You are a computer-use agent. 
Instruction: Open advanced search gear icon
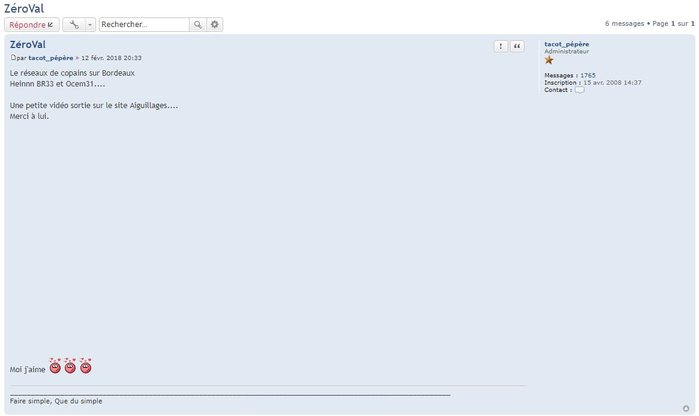tap(214, 25)
